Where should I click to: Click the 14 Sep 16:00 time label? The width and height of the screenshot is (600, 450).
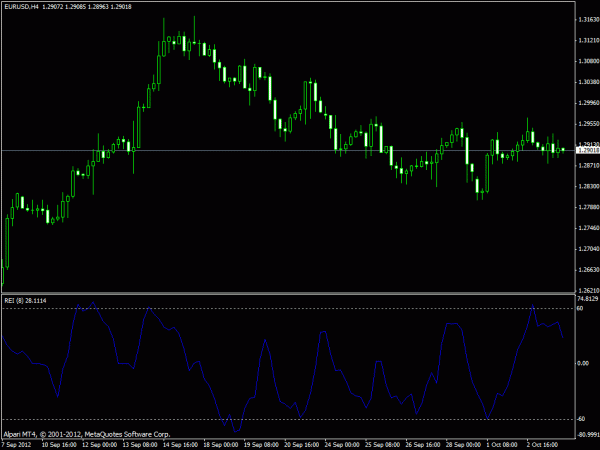point(180,445)
